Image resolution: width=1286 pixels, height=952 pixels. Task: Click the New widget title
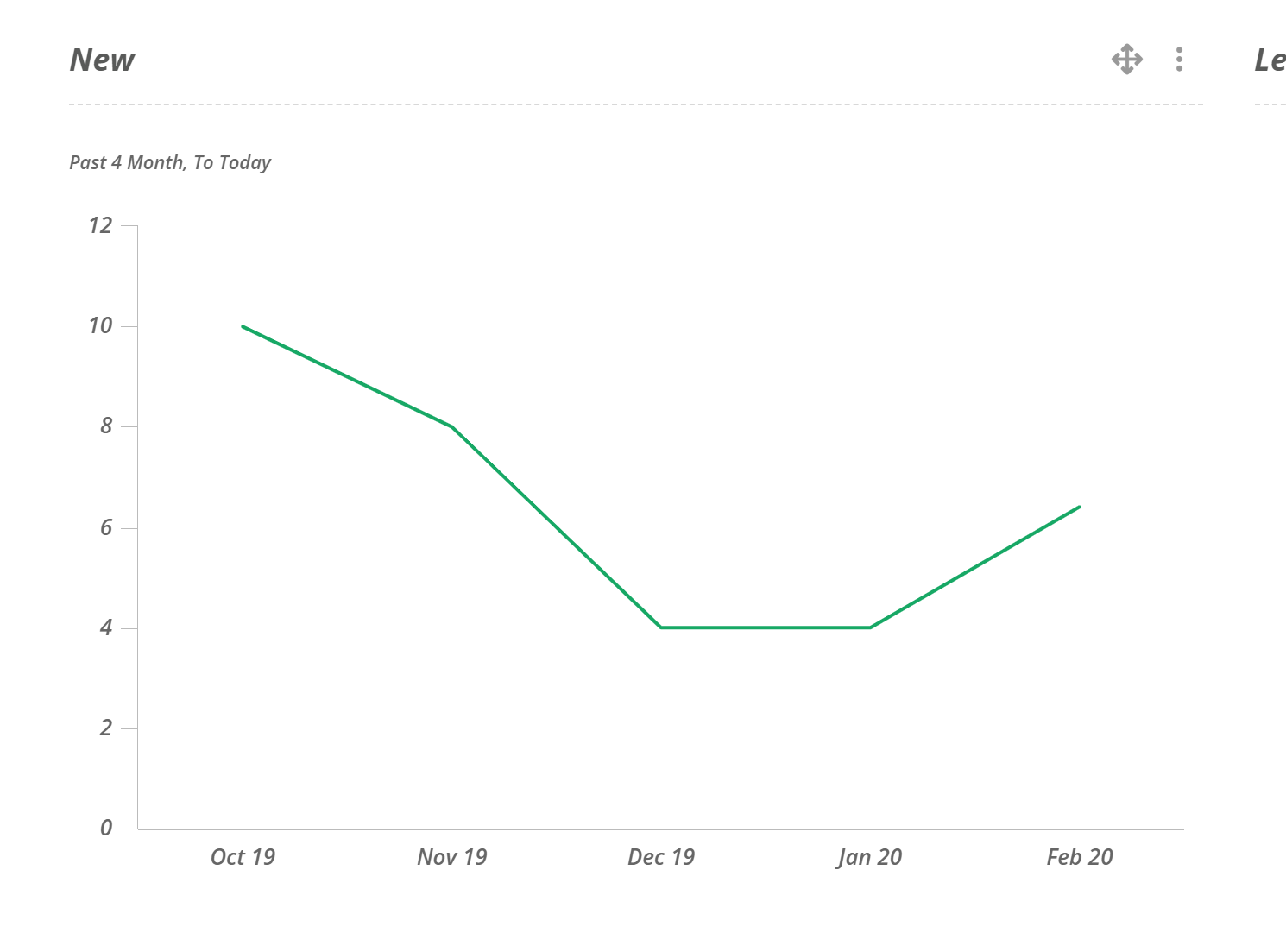click(x=102, y=60)
